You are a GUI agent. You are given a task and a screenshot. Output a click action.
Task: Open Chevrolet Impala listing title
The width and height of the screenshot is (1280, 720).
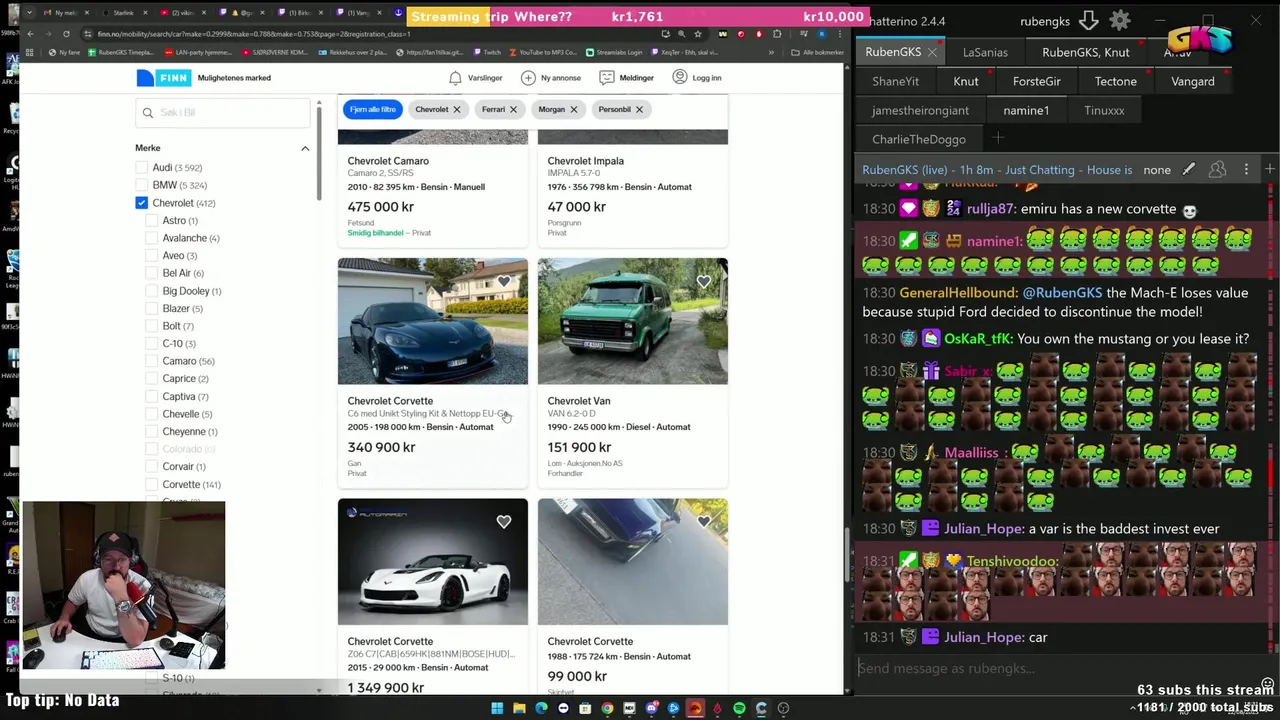585,161
